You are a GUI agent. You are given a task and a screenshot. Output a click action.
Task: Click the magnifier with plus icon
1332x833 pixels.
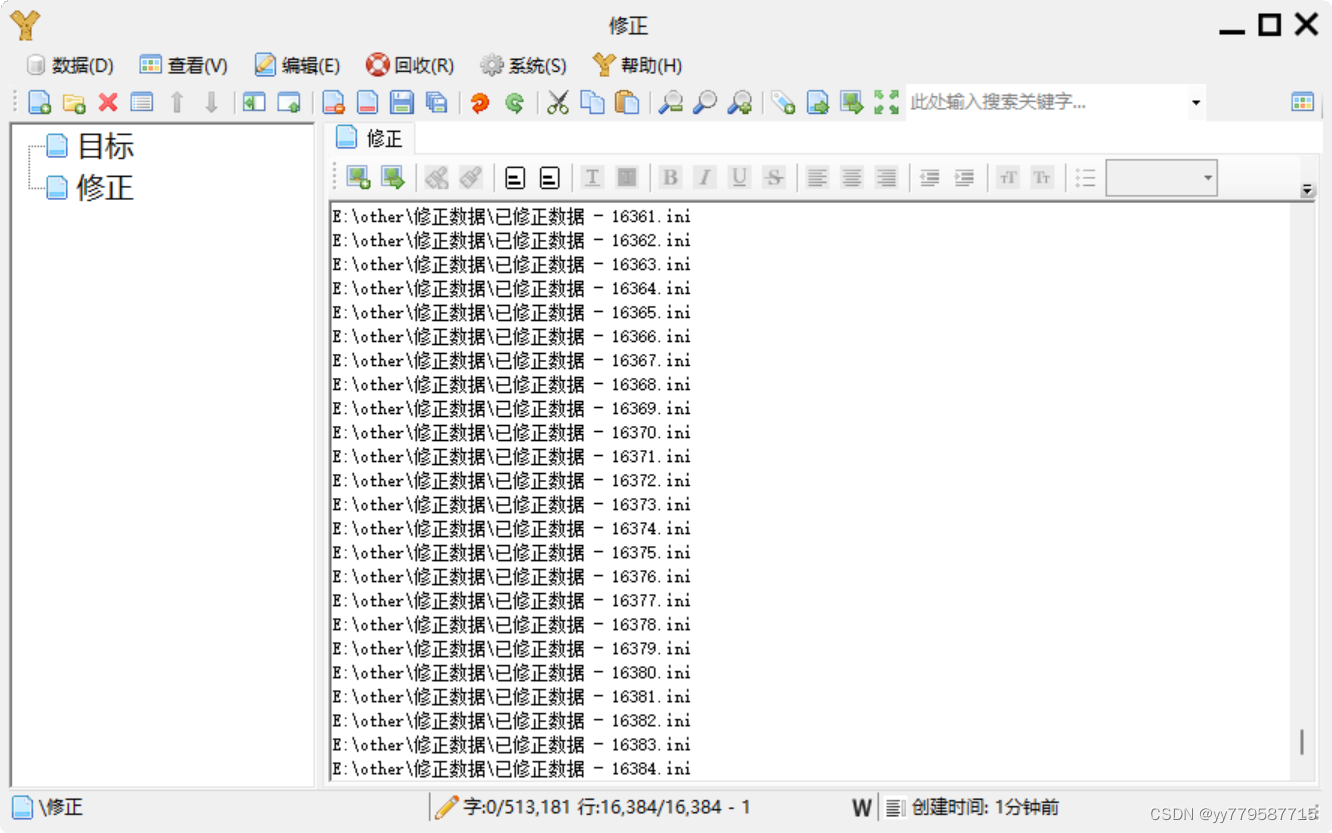click(739, 102)
